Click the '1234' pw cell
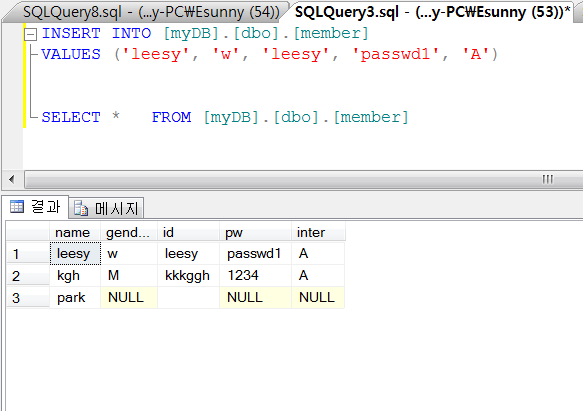 [x=255, y=276]
